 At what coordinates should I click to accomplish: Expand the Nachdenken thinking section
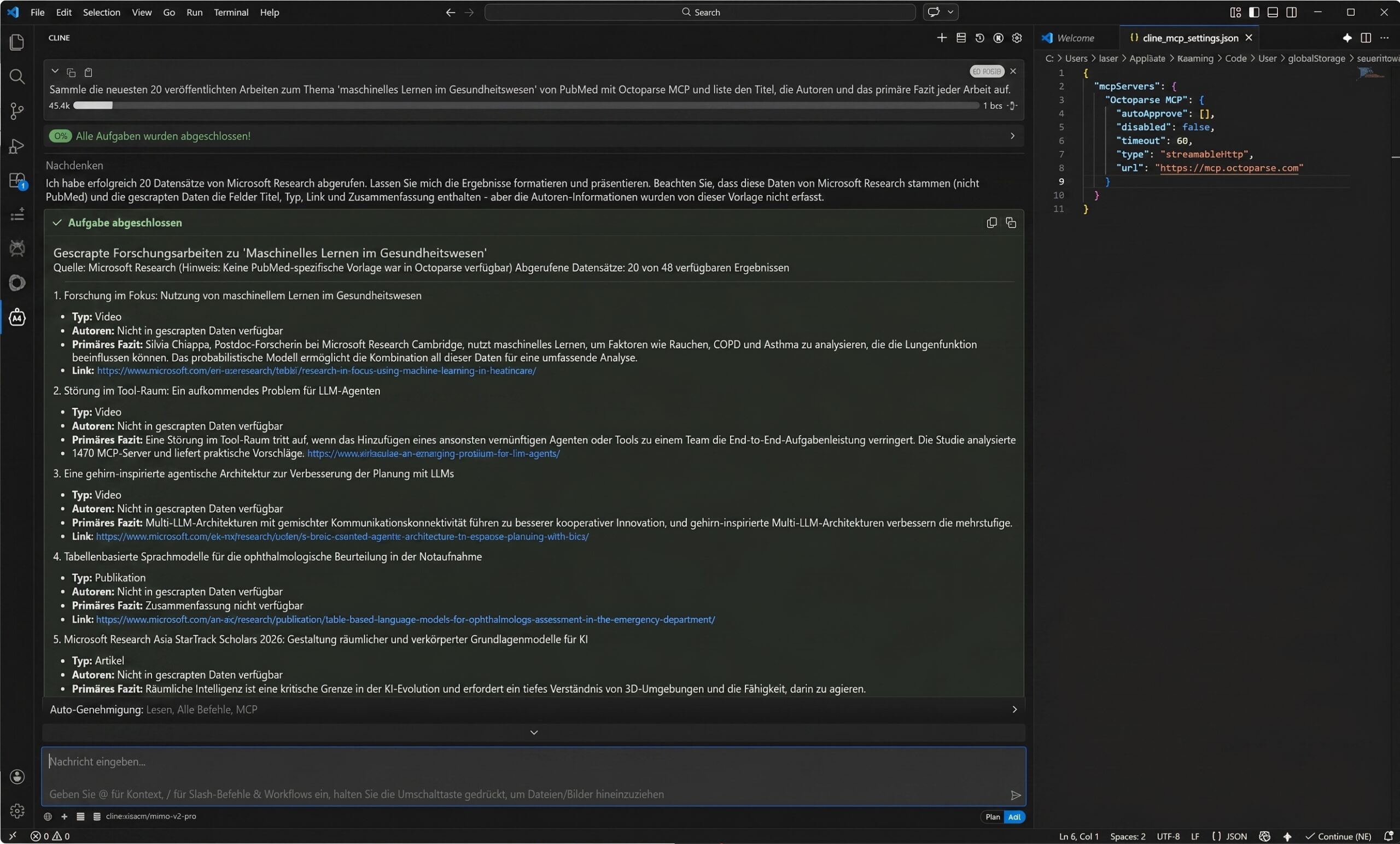(74, 165)
